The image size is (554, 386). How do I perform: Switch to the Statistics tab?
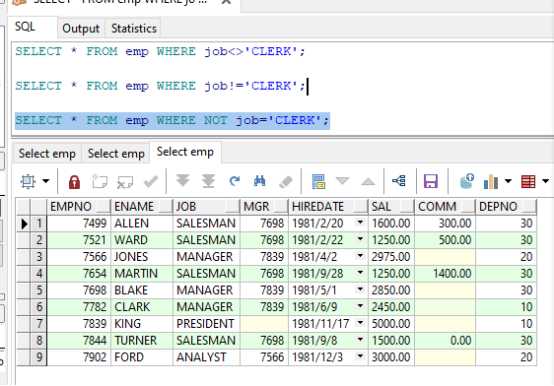134,29
